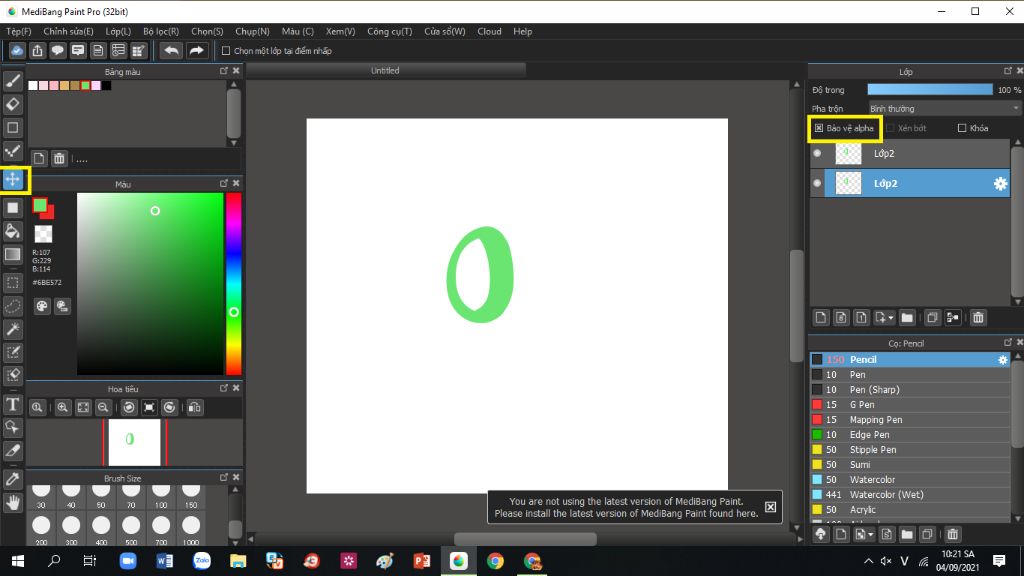The image size is (1024, 576).
Task: Select the Brush tool
Action: 12,81
